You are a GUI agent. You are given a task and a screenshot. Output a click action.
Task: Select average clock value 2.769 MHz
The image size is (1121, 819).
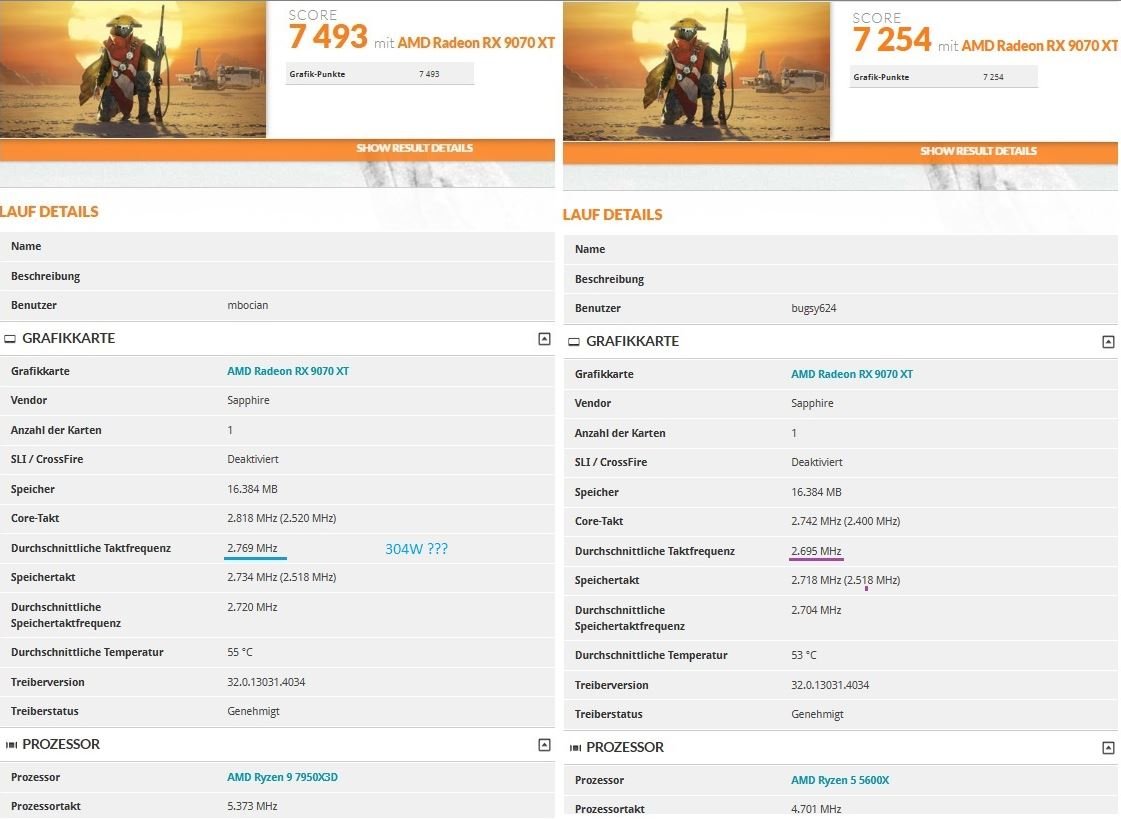(252, 548)
